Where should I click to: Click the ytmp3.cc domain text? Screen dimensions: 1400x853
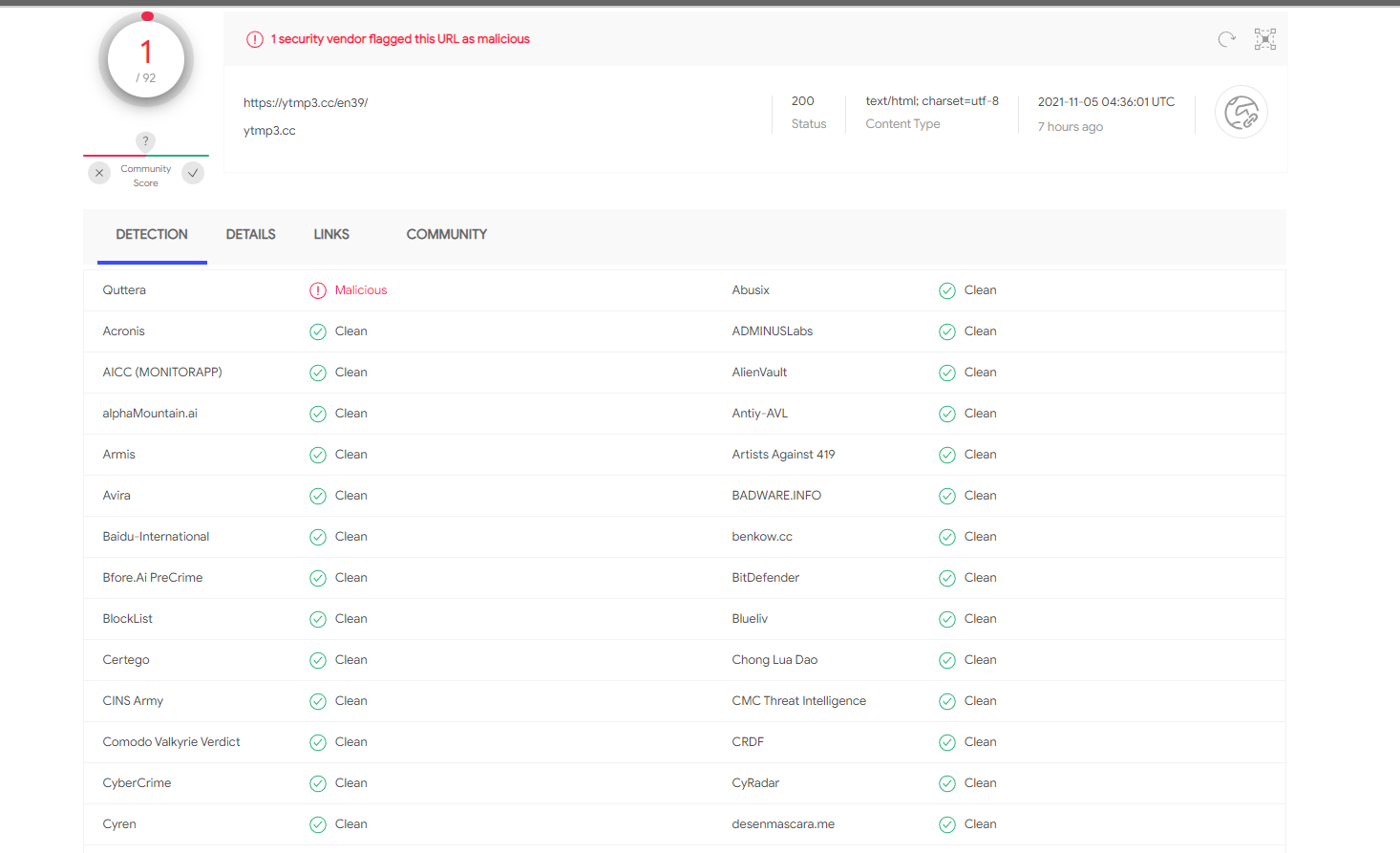tap(269, 131)
